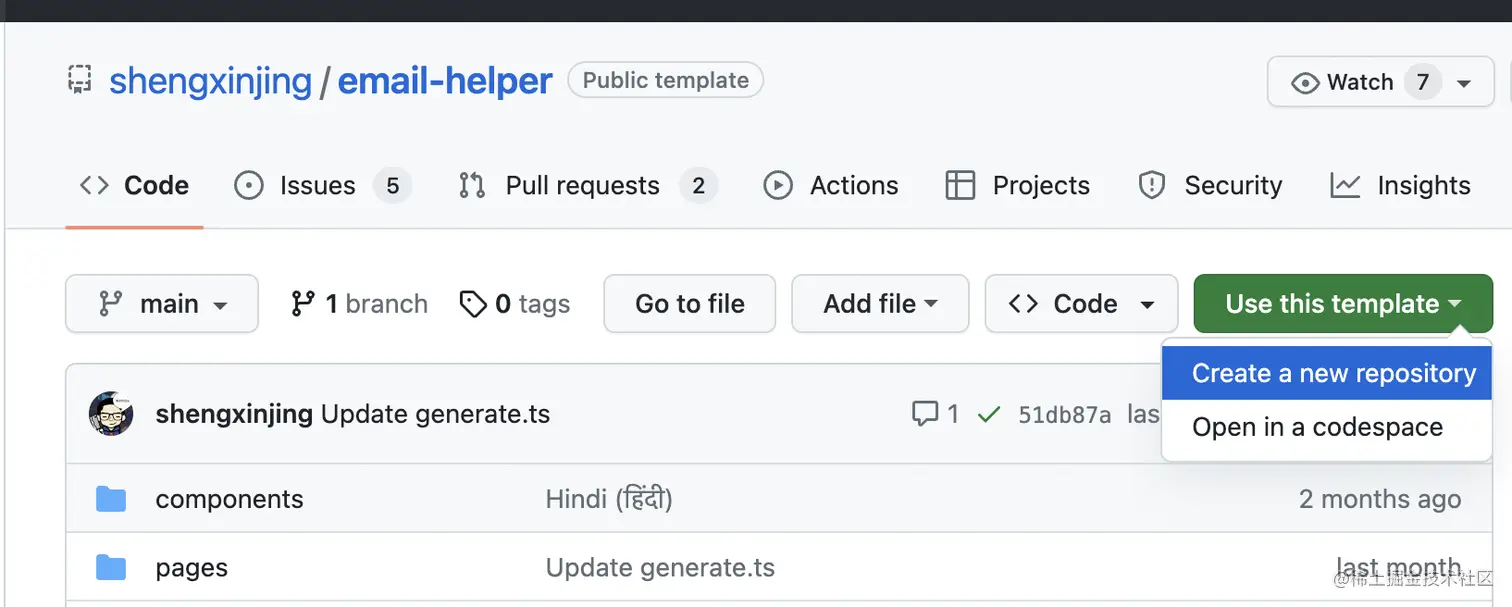
Task: Open the Watch dropdown arrow
Action: pyautogui.click(x=1464, y=83)
